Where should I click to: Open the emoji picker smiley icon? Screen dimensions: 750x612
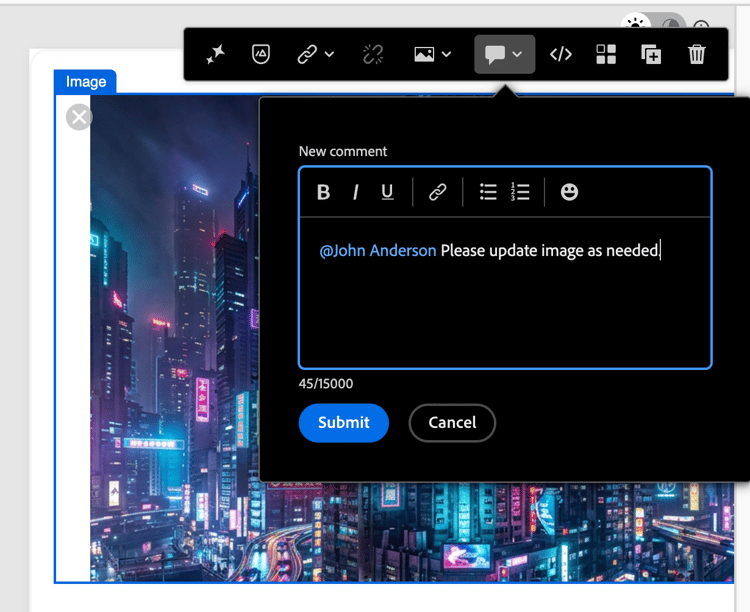[x=569, y=192]
